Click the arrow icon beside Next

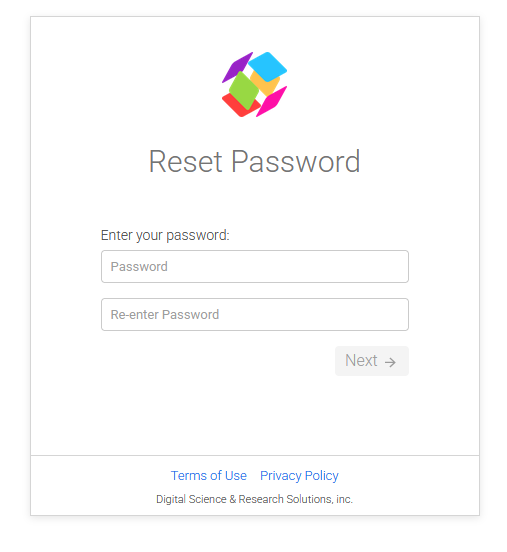[390, 362]
